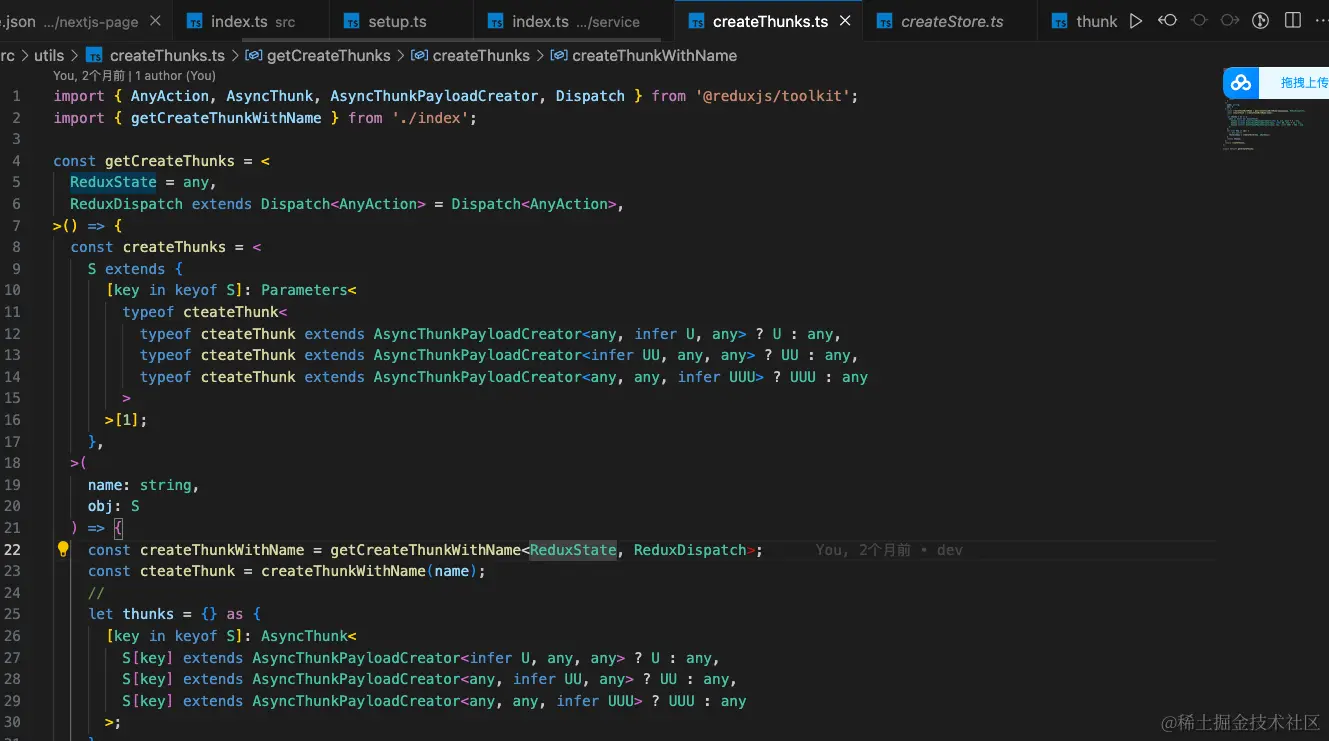The image size is (1329, 741).
Task: Click the './index' string on line 2
Action: point(430,118)
